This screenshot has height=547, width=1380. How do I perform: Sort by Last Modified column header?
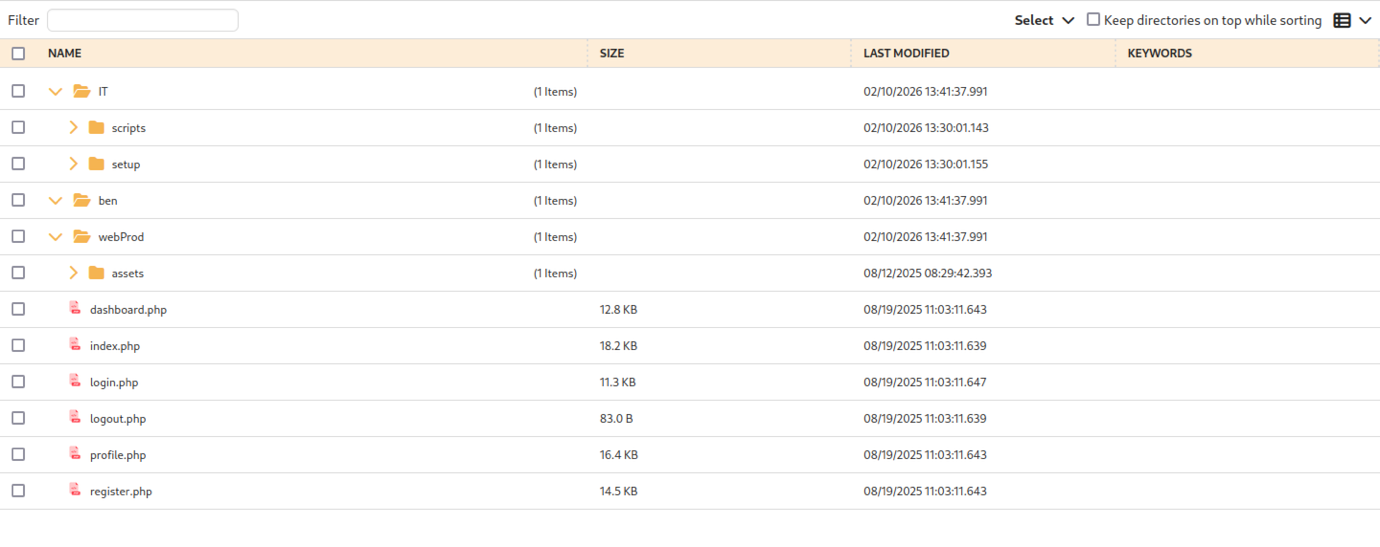(x=906, y=54)
